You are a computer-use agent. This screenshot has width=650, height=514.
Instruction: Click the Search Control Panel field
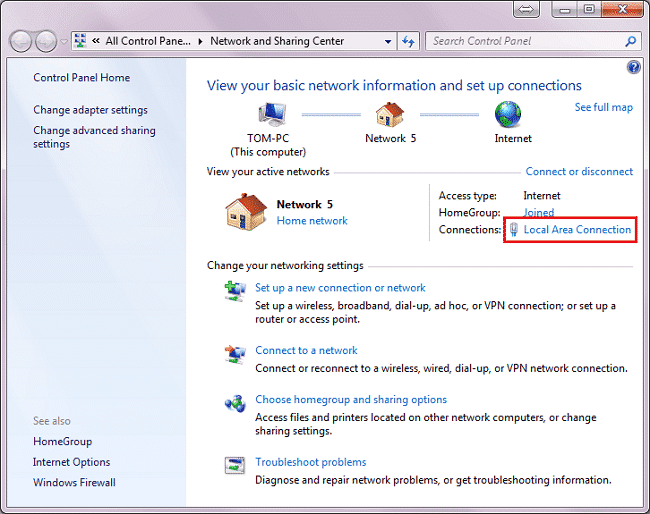(x=525, y=42)
